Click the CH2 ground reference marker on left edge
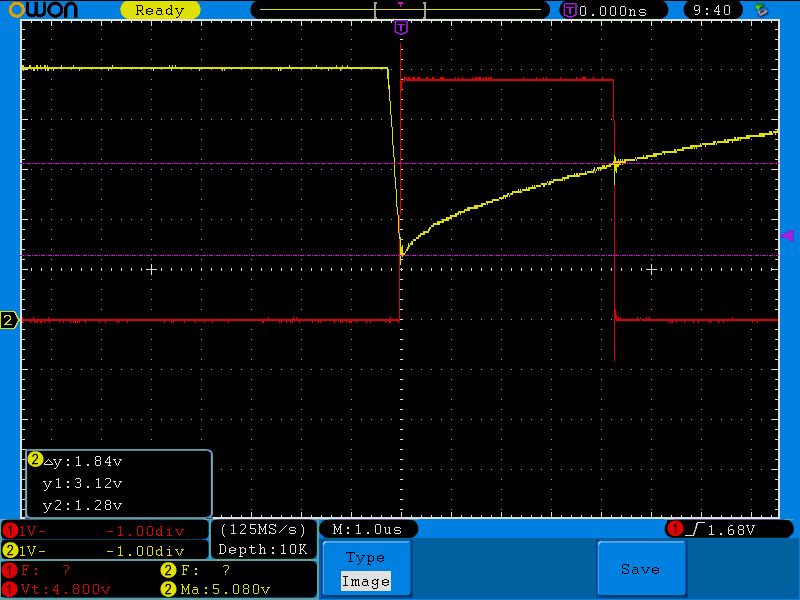The width and height of the screenshot is (800, 600). [8, 320]
